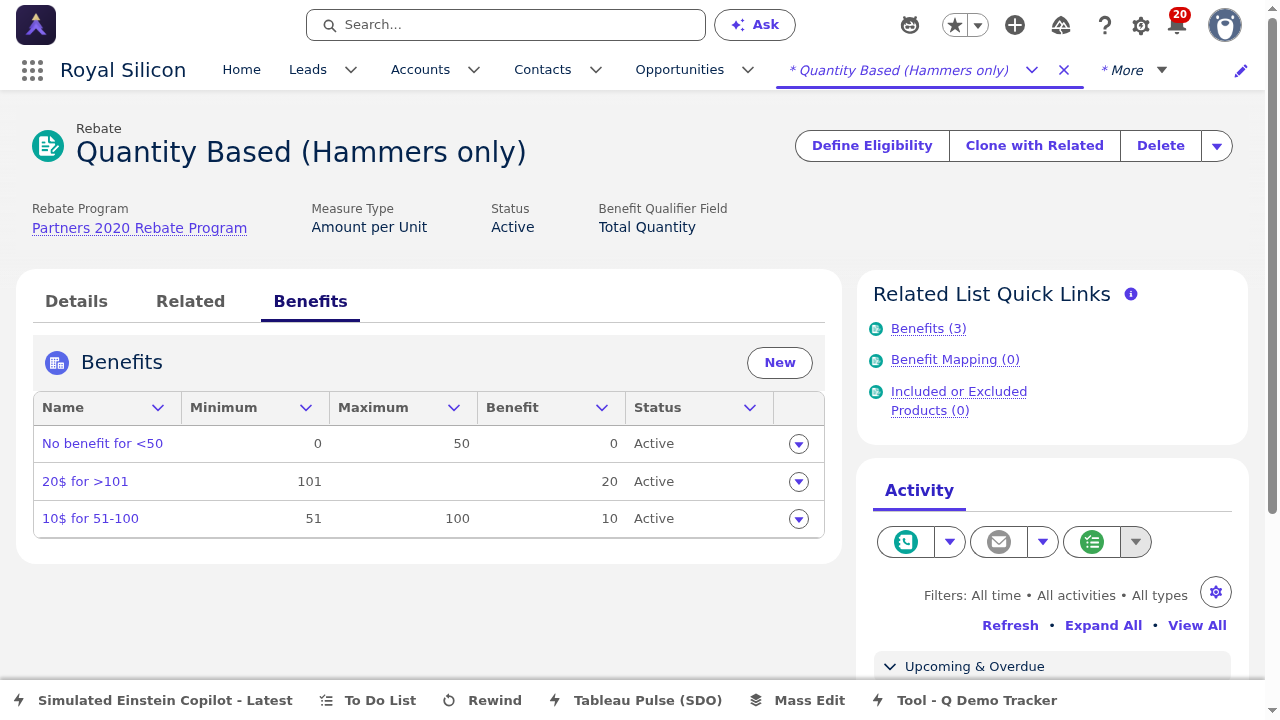Open Benefit column sort menu
Viewport: 1280px width, 720px height.
[x=602, y=408]
